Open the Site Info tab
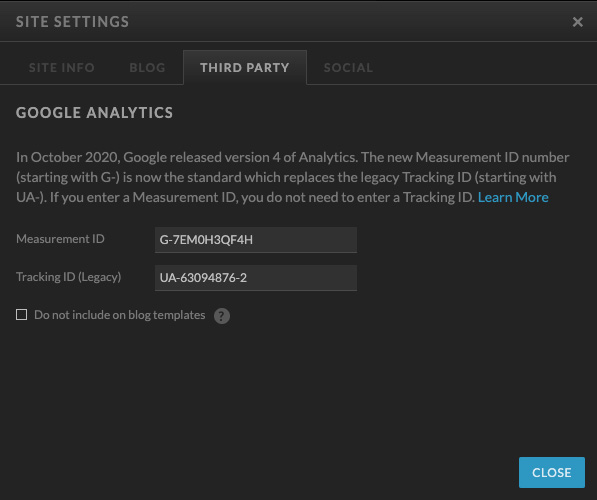 (62, 68)
